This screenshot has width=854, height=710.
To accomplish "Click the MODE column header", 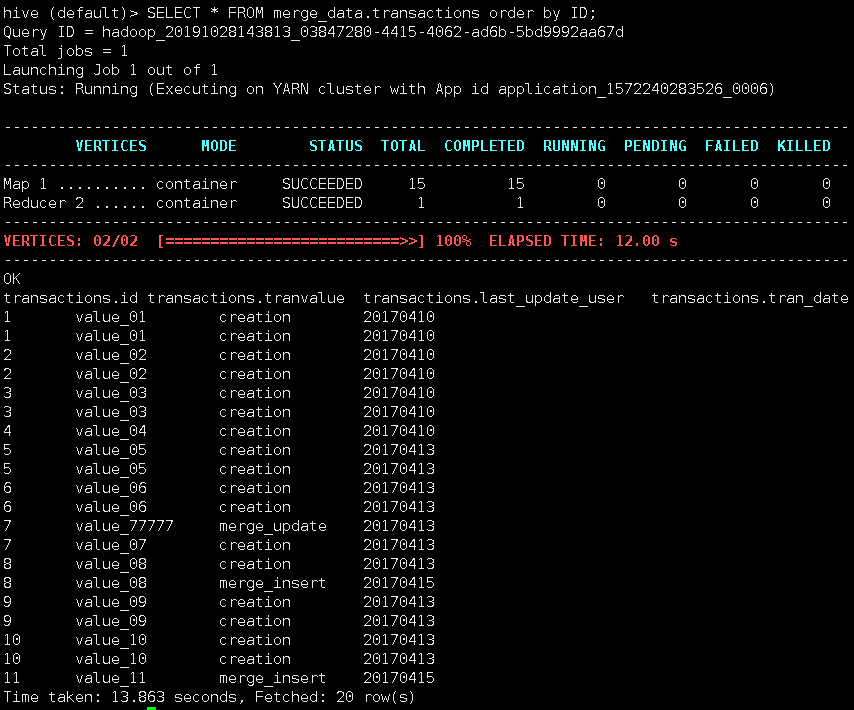I will (218, 145).
